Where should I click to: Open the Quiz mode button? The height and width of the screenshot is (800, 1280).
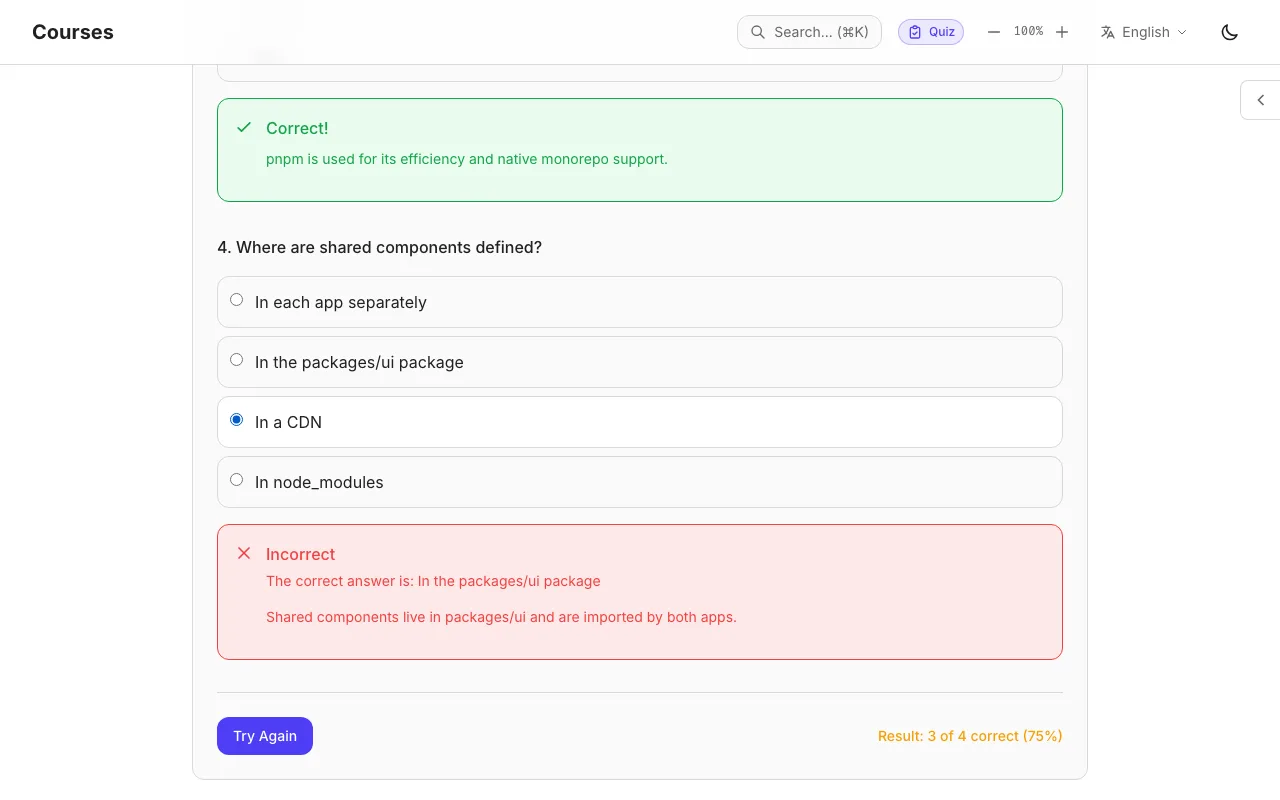(x=931, y=32)
